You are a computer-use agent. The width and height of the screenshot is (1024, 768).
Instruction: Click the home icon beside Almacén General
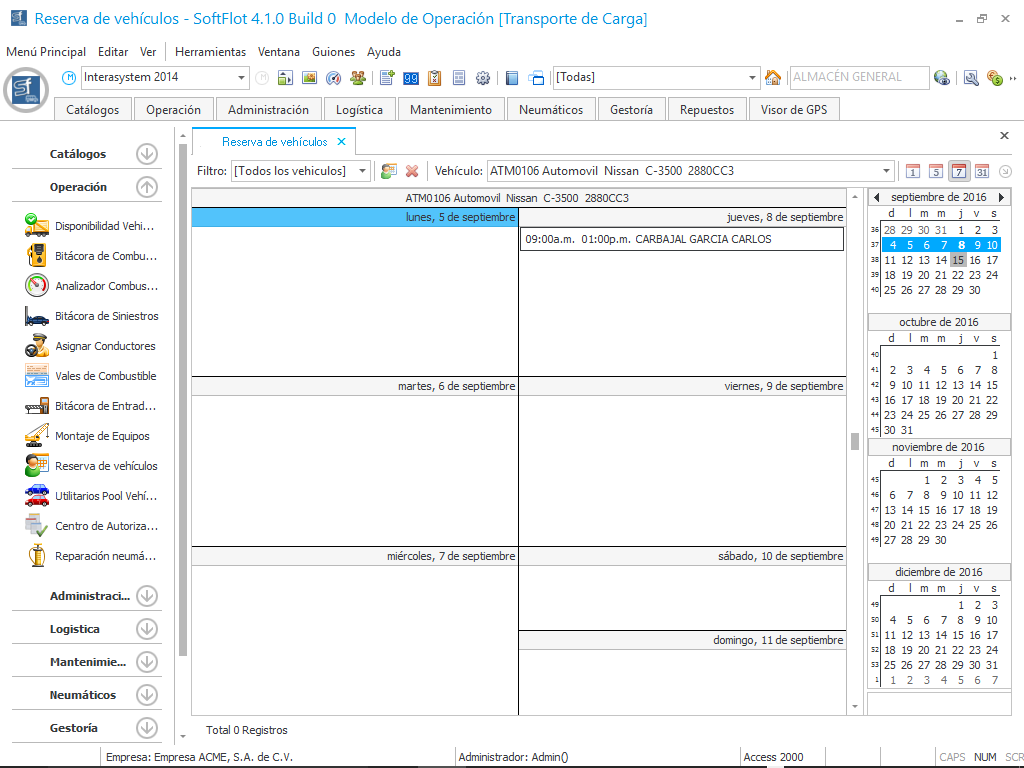click(x=772, y=78)
